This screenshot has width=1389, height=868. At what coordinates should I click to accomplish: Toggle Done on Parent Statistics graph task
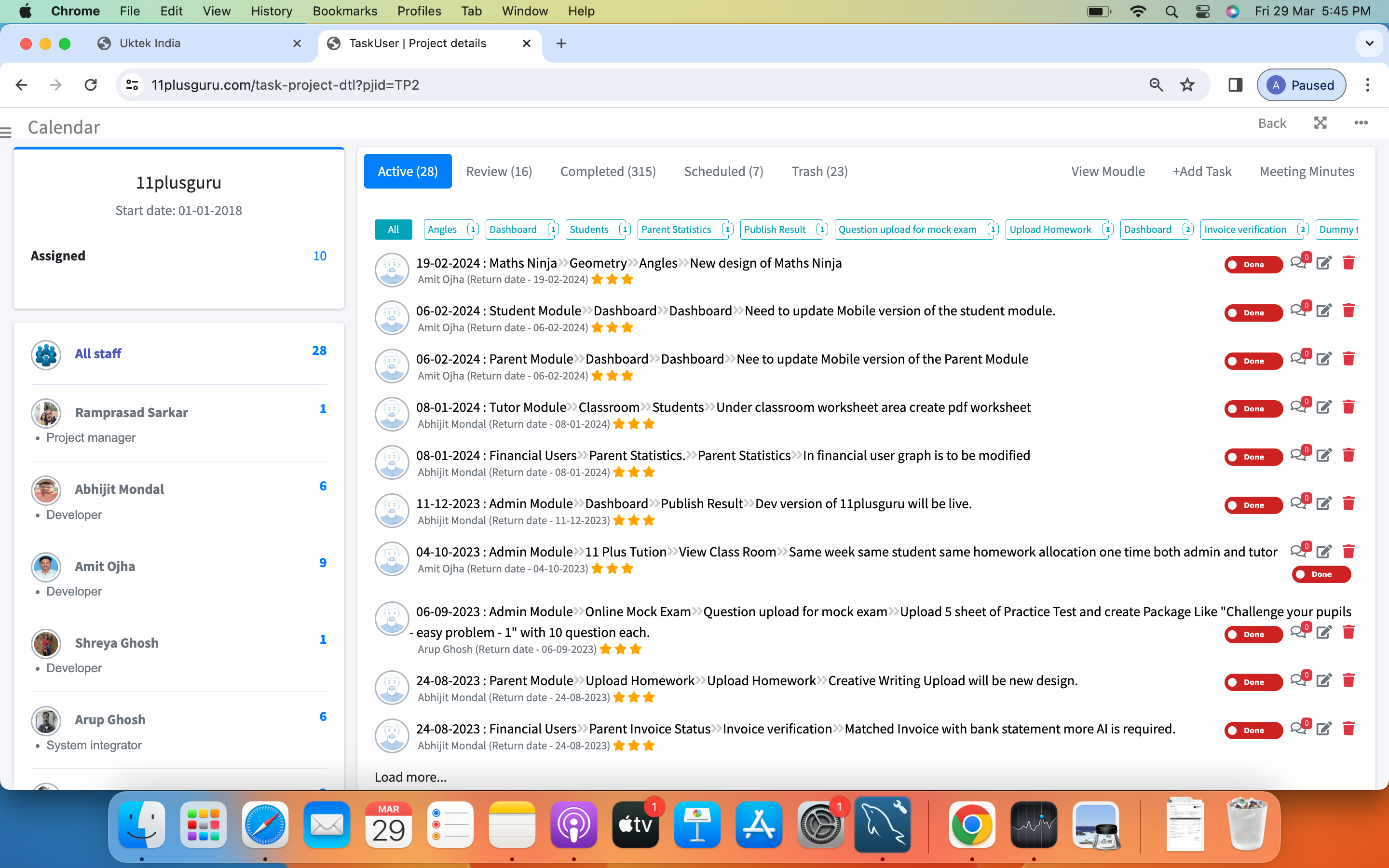(x=1253, y=457)
